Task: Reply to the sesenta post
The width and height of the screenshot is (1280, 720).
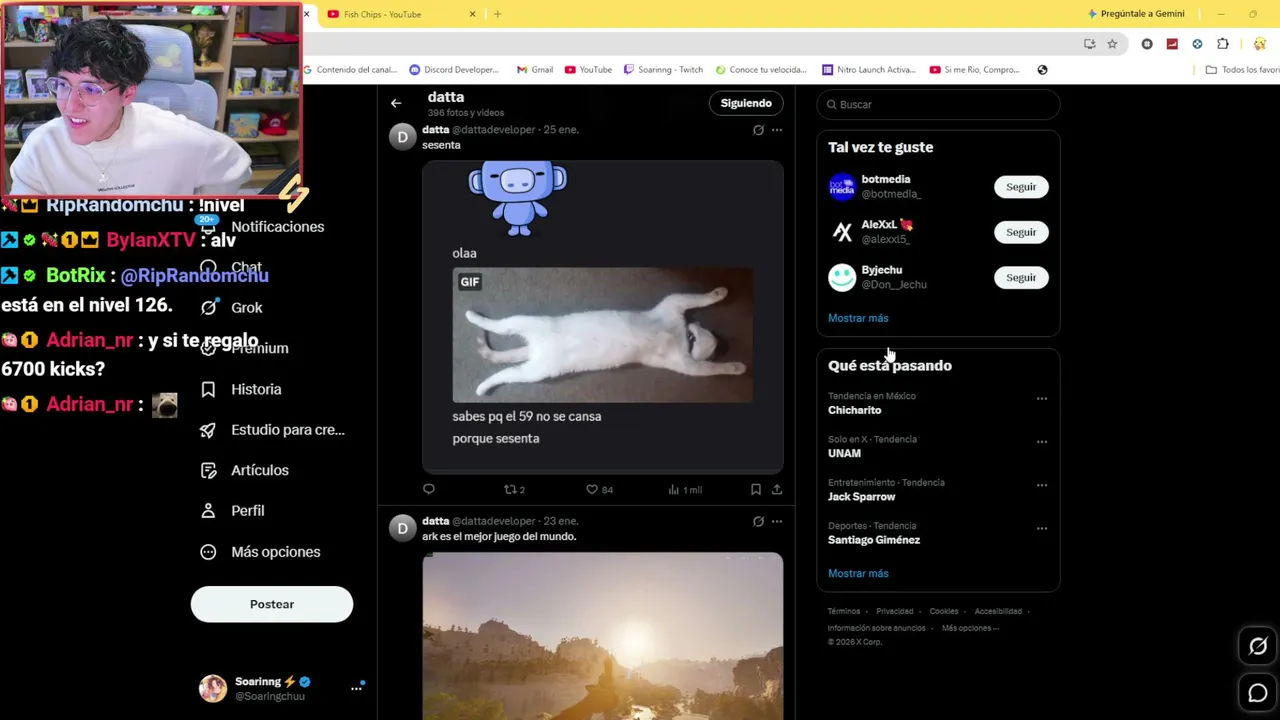Action: [429, 489]
